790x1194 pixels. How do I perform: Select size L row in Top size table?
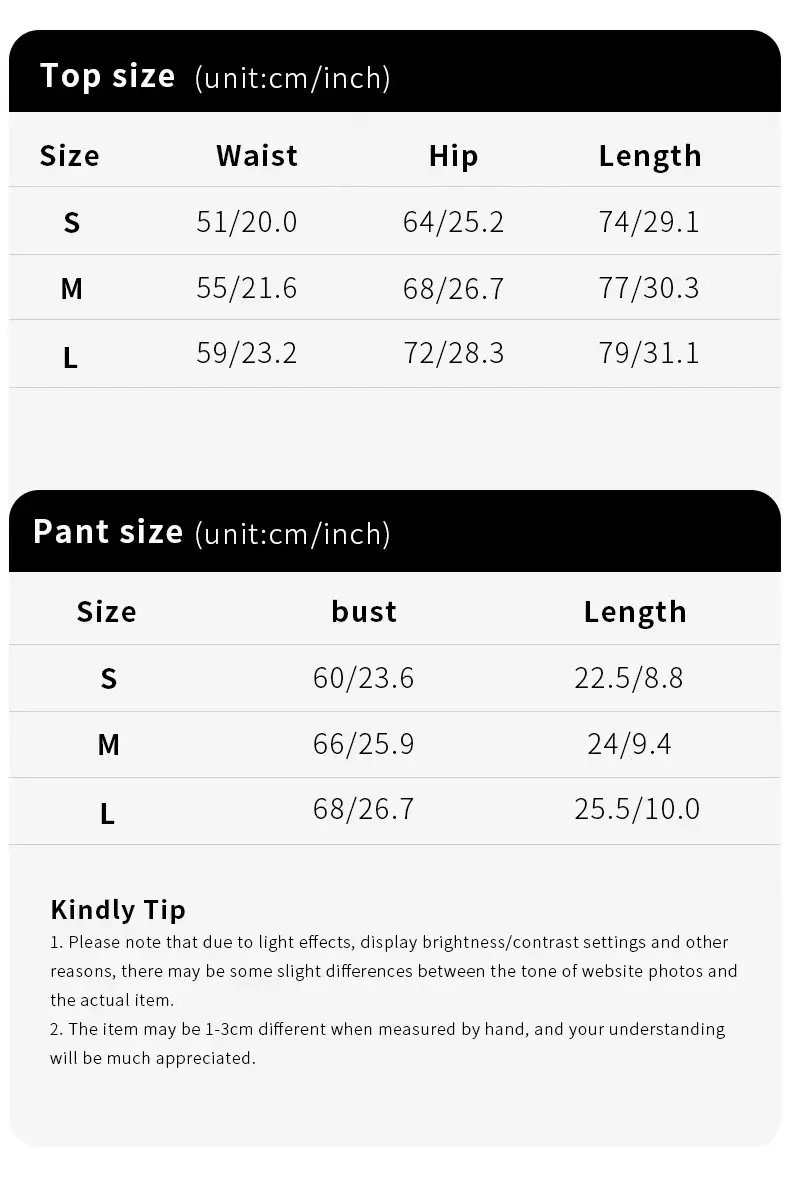395,354
